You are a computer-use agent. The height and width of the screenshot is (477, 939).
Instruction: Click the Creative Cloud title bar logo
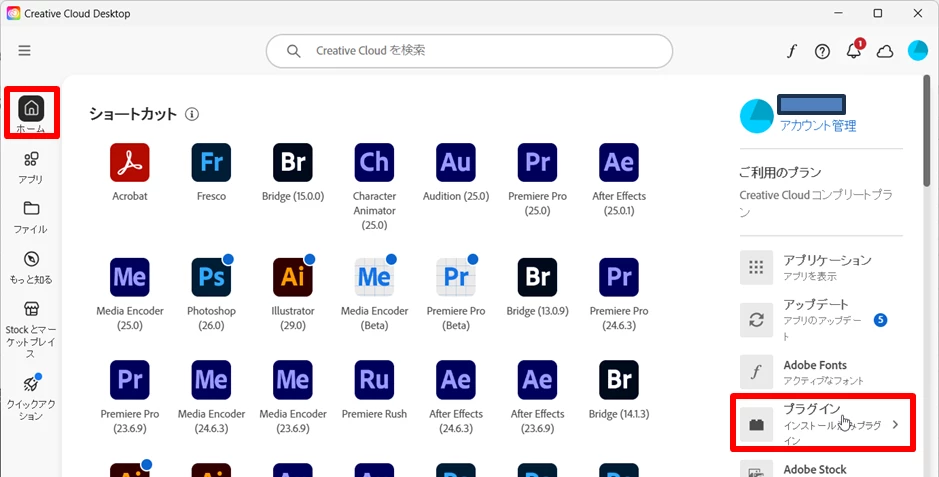(13, 13)
